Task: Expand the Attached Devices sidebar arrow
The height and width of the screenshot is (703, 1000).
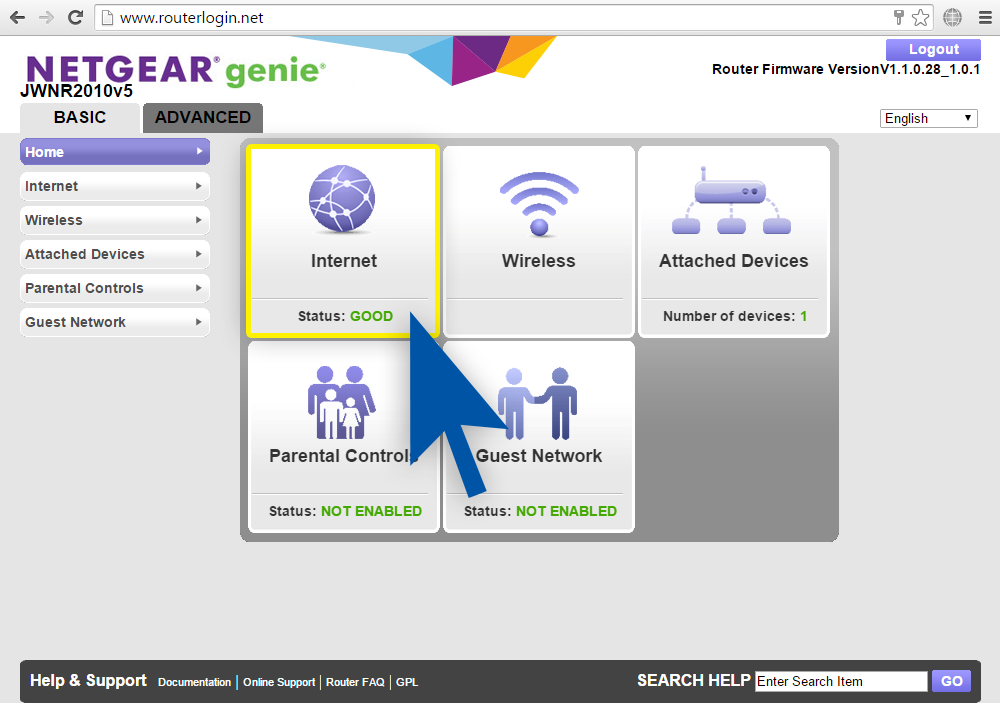Action: (x=199, y=254)
